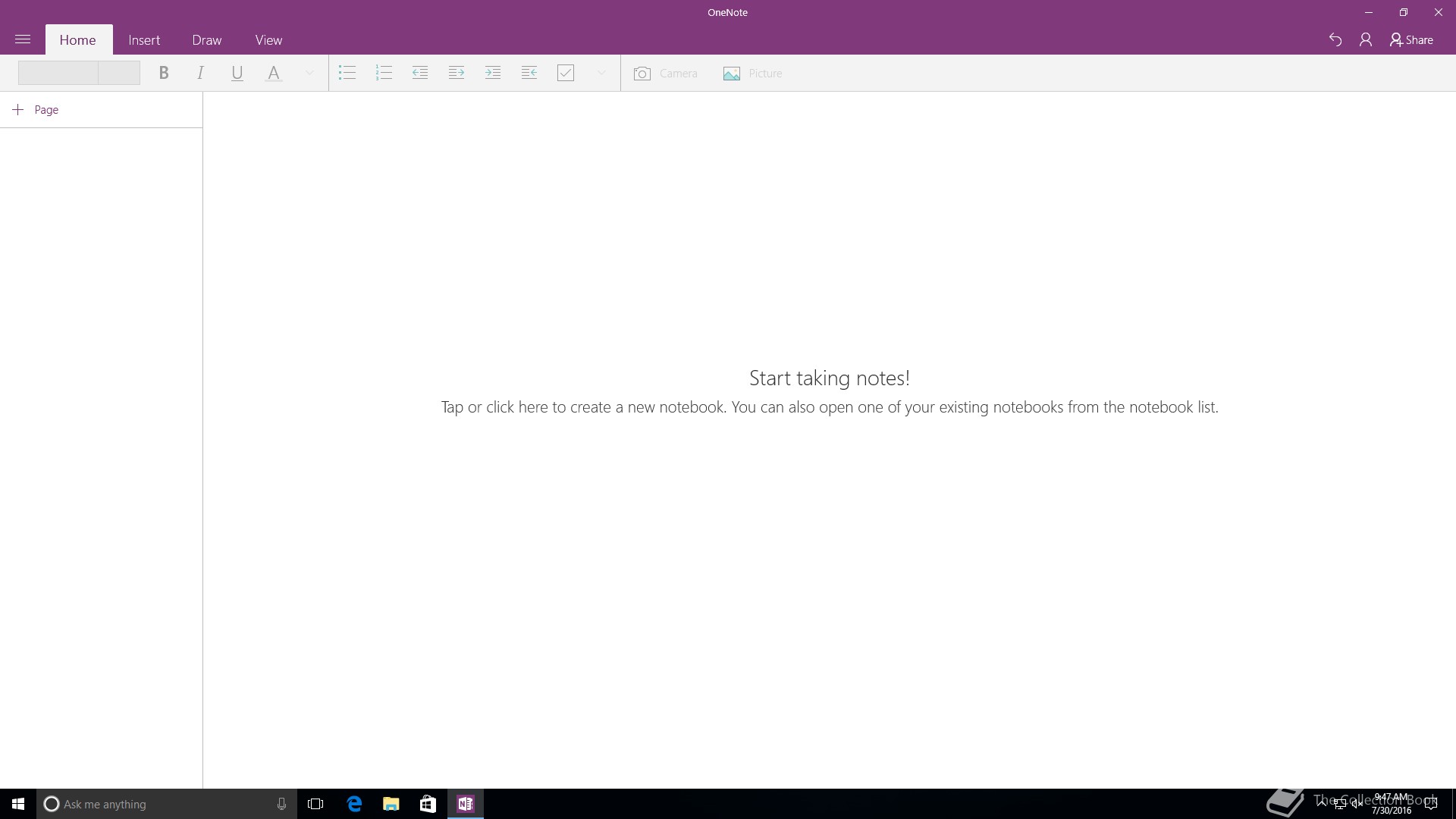Open the hamburger navigation menu

(23, 39)
